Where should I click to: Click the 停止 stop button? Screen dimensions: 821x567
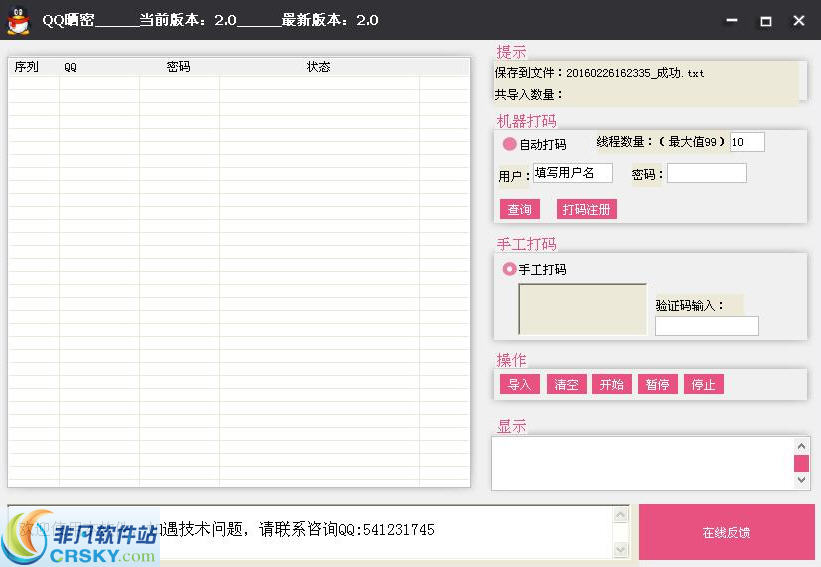point(704,384)
